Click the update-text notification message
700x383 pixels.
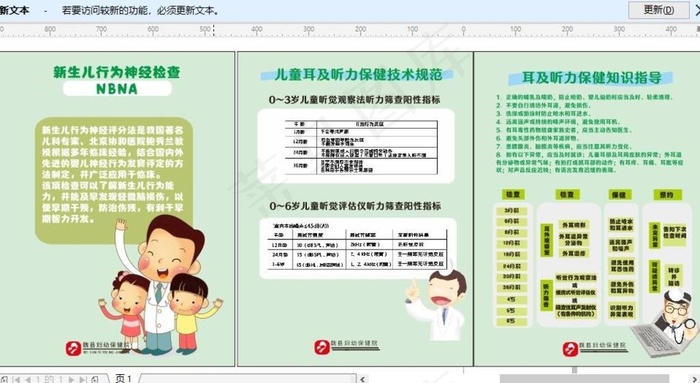coord(141,10)
